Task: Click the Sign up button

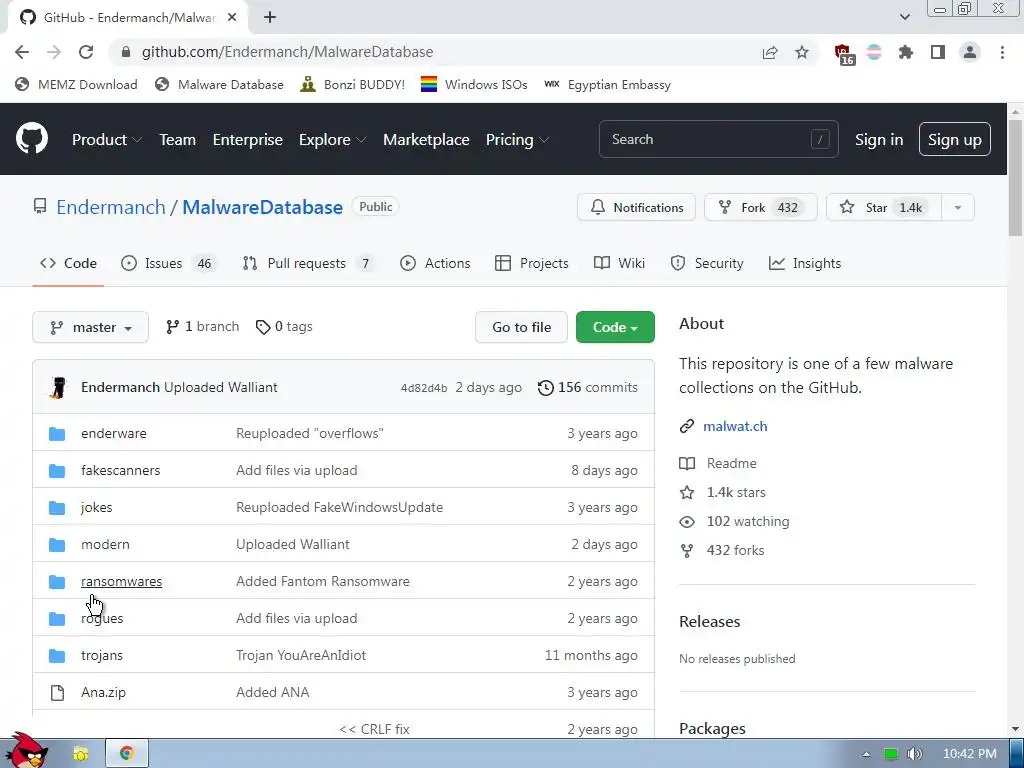Action: [x=954, y=139]
